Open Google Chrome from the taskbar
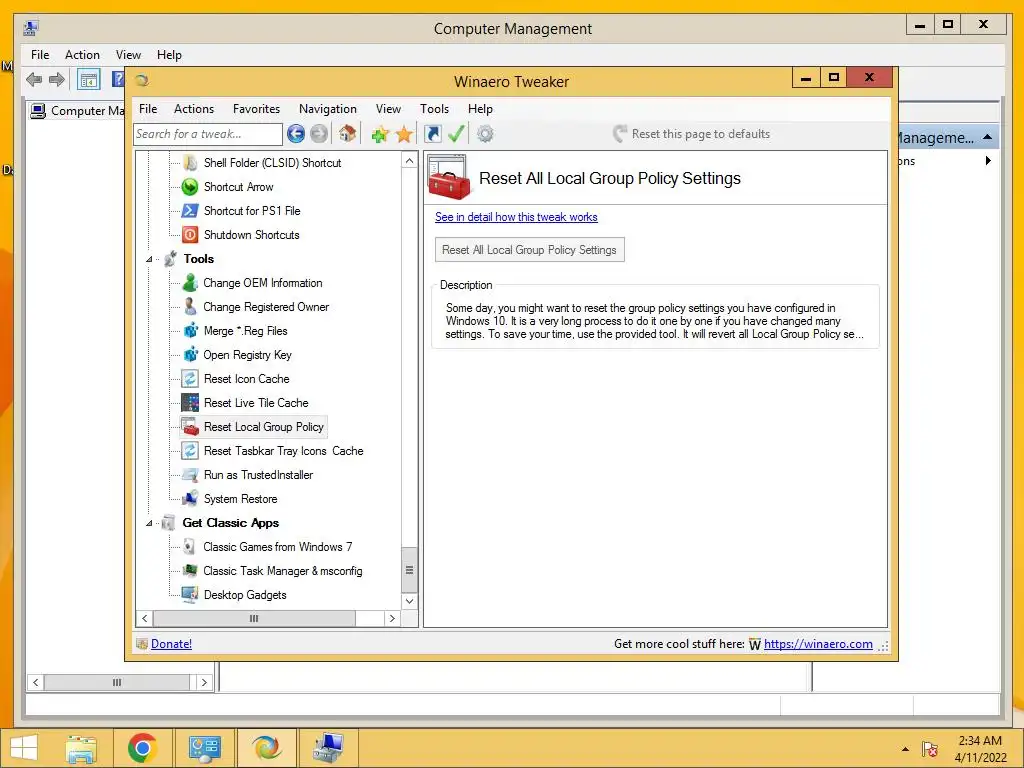Viewport: 1024px width, 768px height. pyautogui.click(x=142, y=748)
